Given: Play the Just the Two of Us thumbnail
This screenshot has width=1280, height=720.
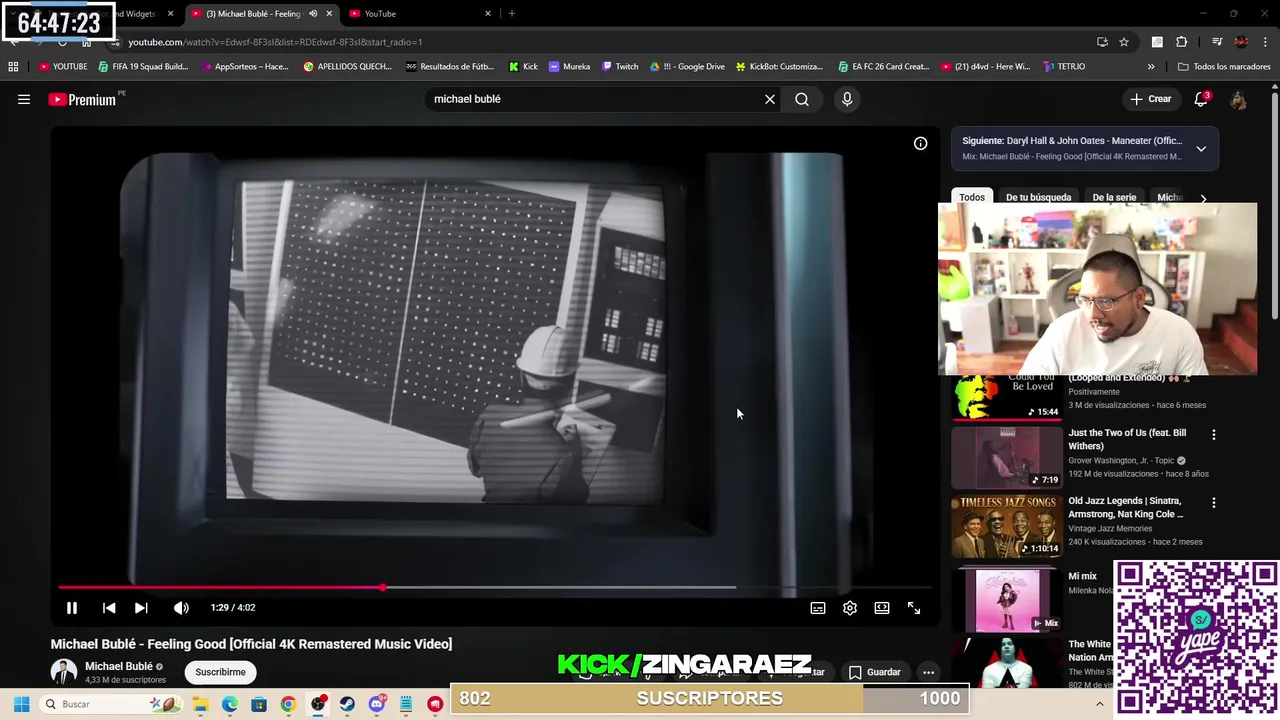Looking at the screenshot, I should pos(1006,459).
